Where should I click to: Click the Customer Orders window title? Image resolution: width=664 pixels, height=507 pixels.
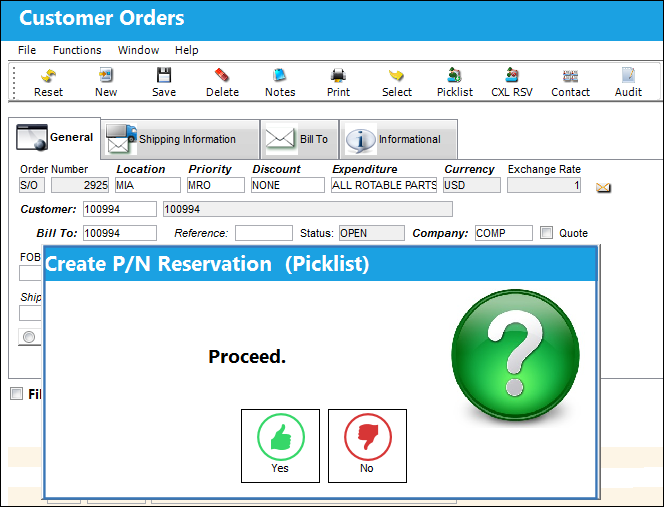(102, 18)
